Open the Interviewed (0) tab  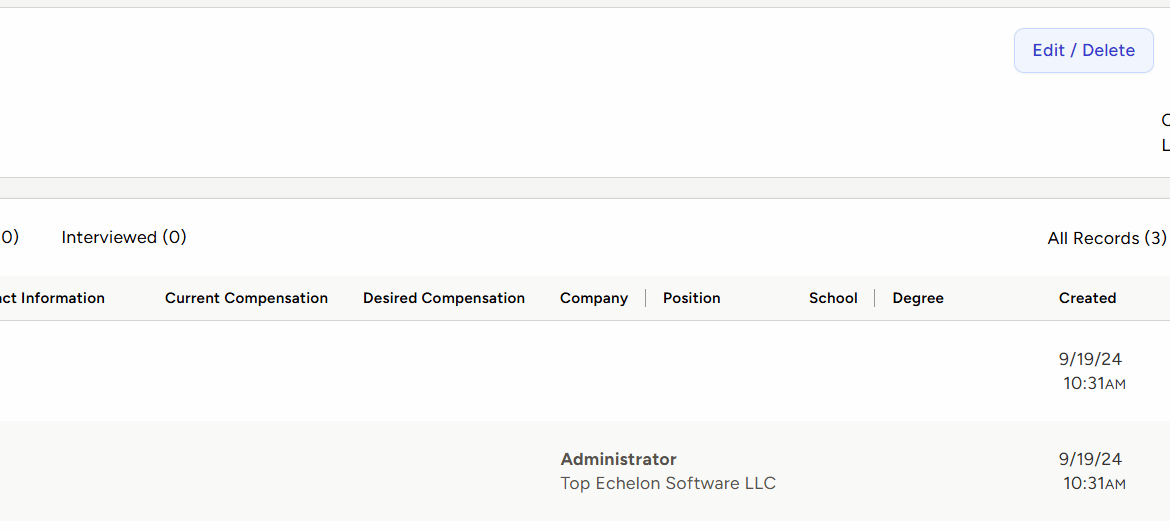coord(124,237)
